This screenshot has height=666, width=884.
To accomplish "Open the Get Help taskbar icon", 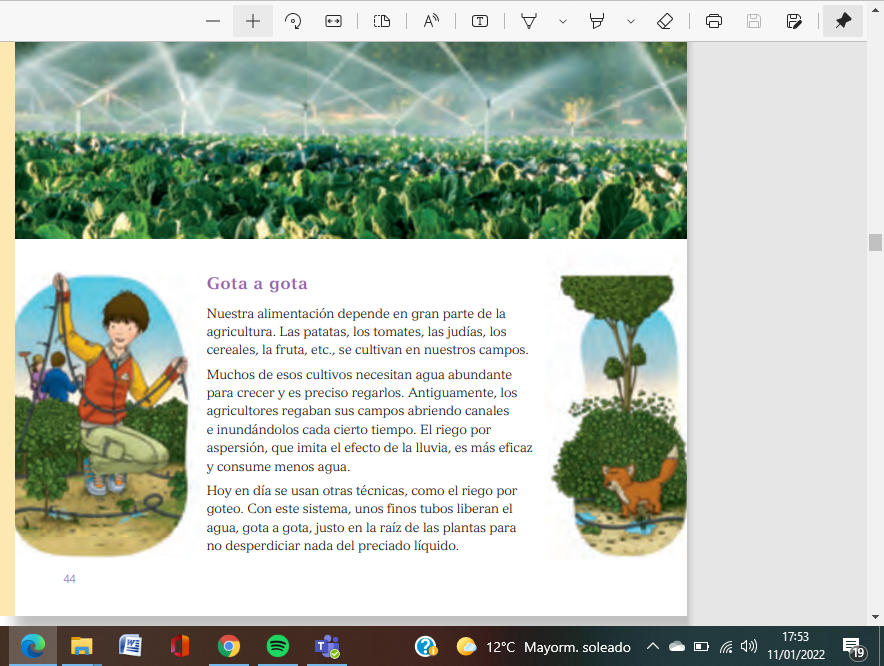I will [426, 646].
